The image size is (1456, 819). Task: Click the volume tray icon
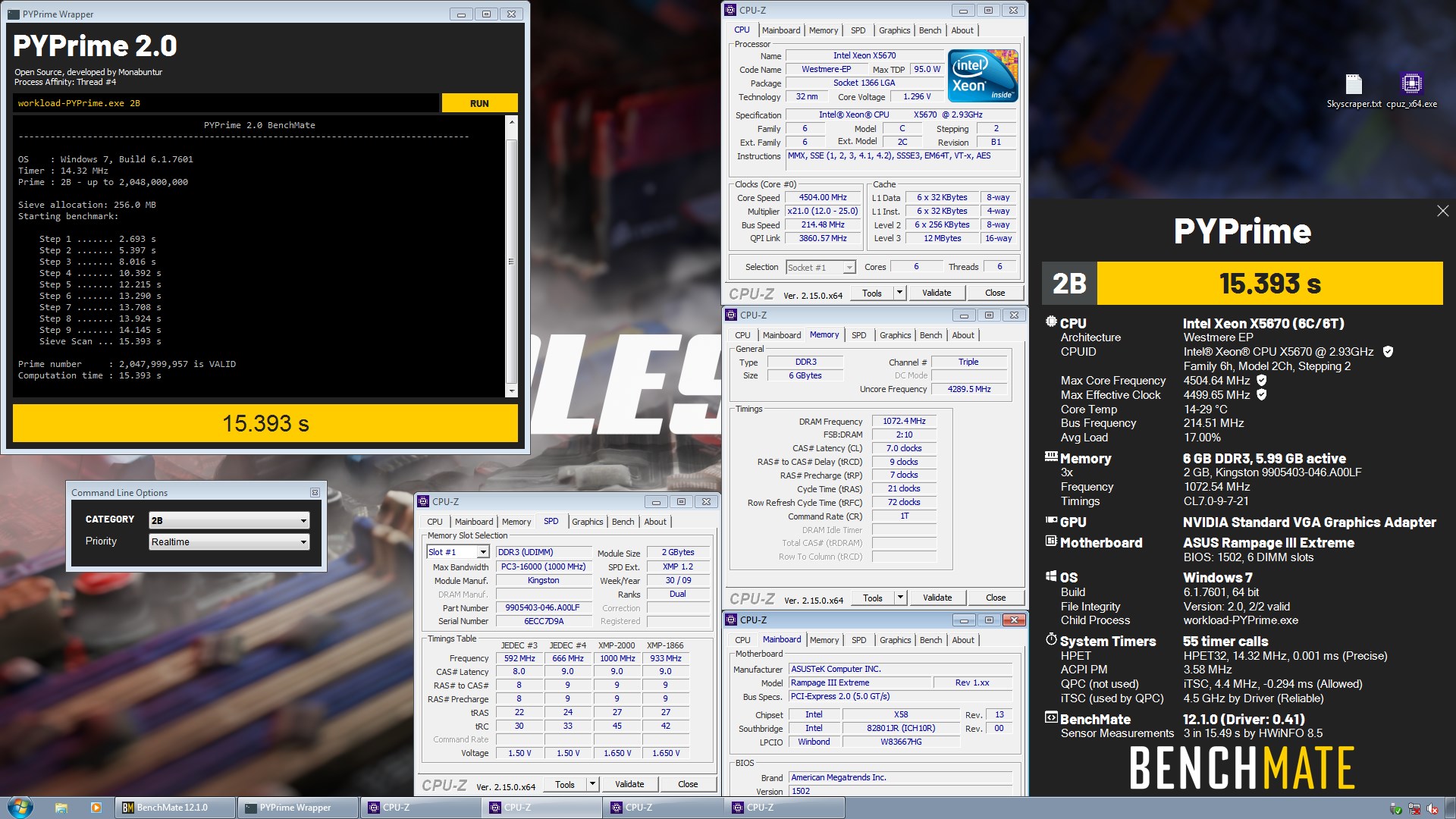[1432, 809]
